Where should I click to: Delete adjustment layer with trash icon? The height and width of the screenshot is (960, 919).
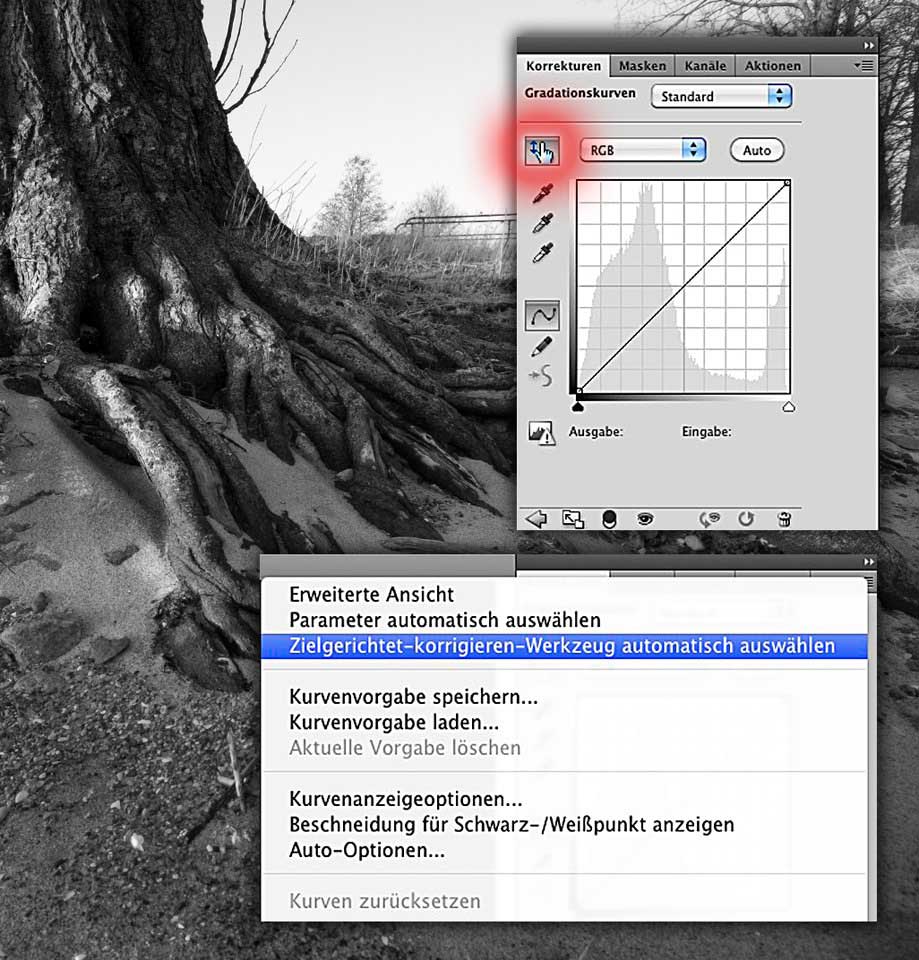(784, 519)
